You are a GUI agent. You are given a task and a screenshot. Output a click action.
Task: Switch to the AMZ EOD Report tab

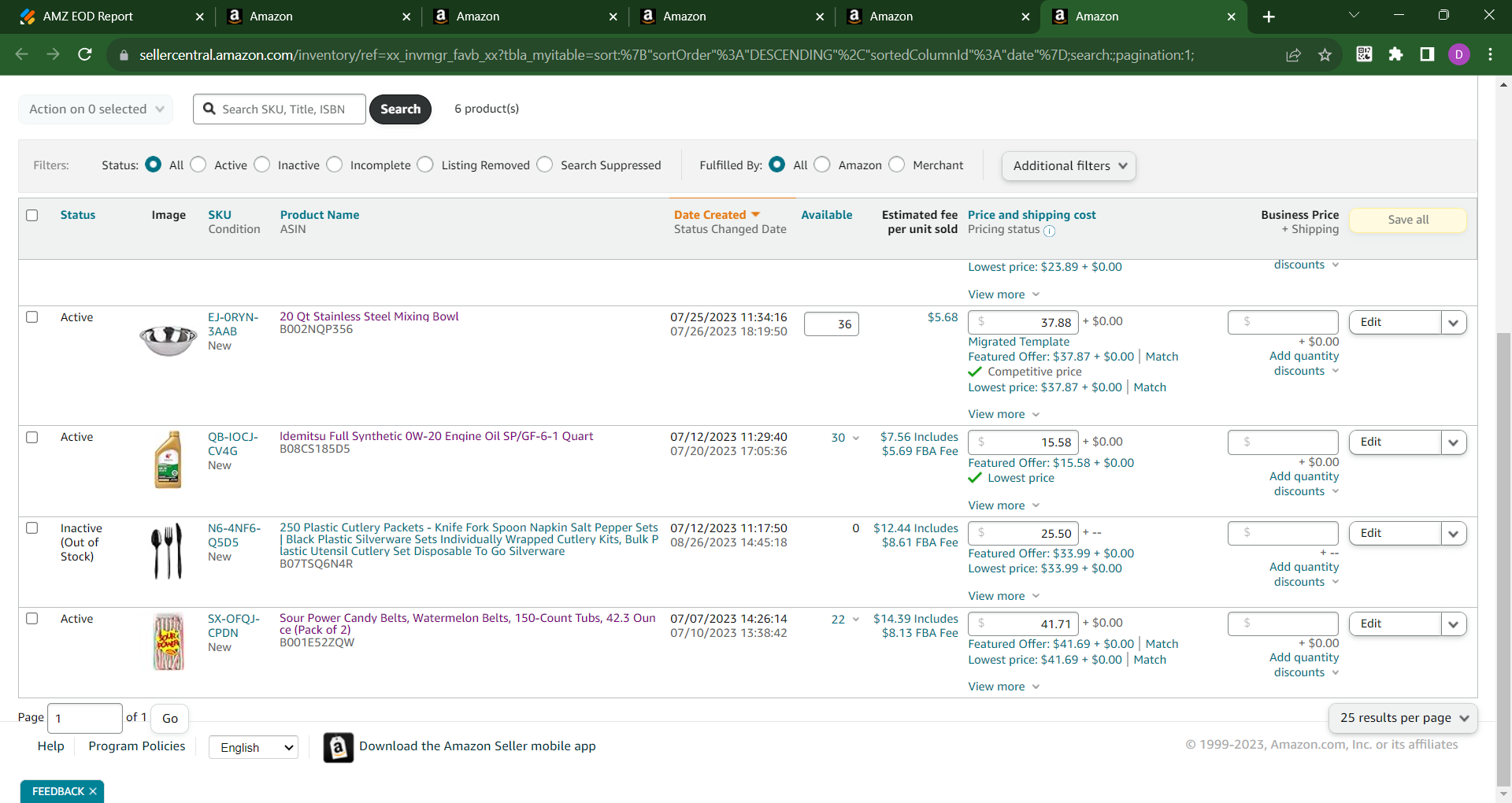coord(105,17)
